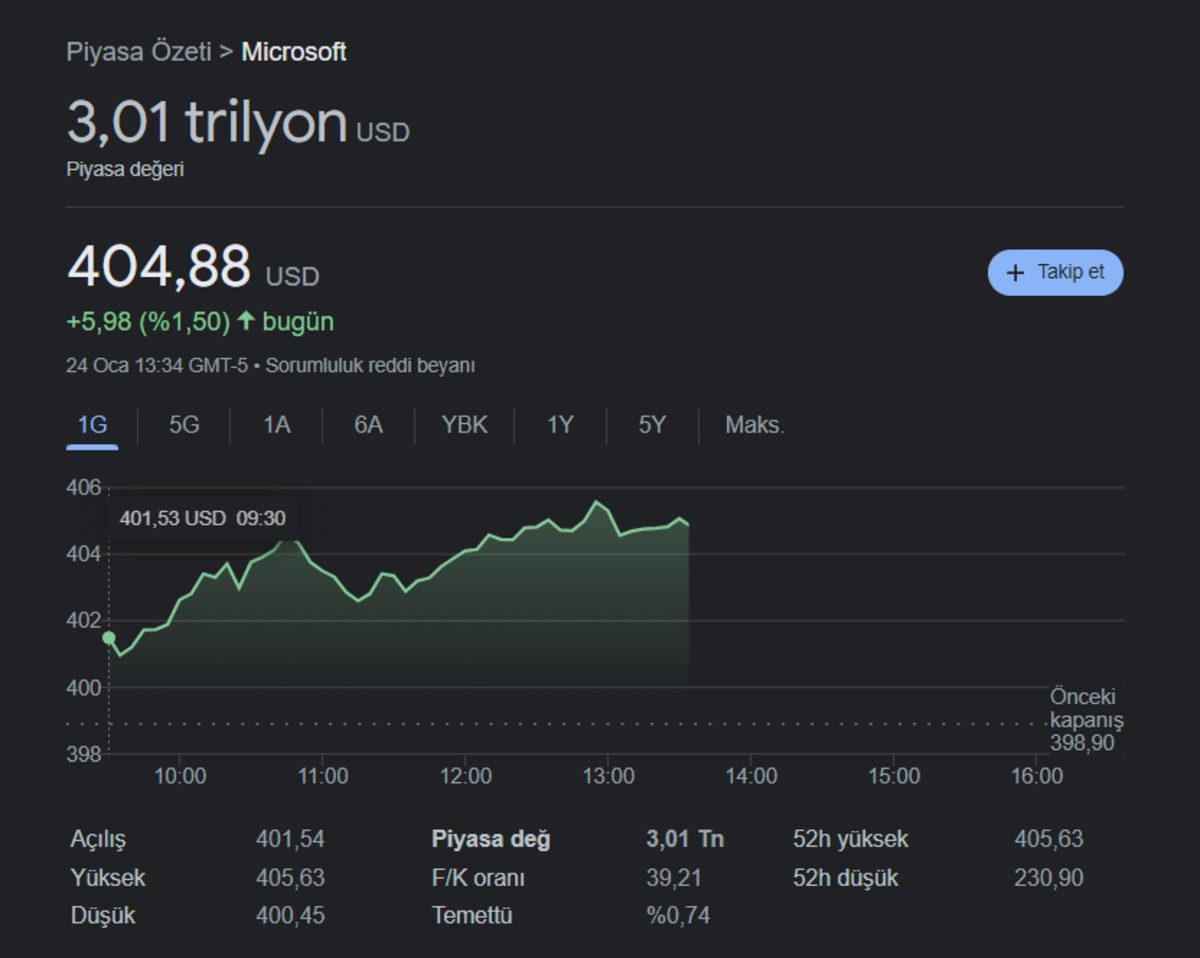Activate the 6A six-month range
The image size is (1200, 958).
pyautogui.click(x=369, y=424)
